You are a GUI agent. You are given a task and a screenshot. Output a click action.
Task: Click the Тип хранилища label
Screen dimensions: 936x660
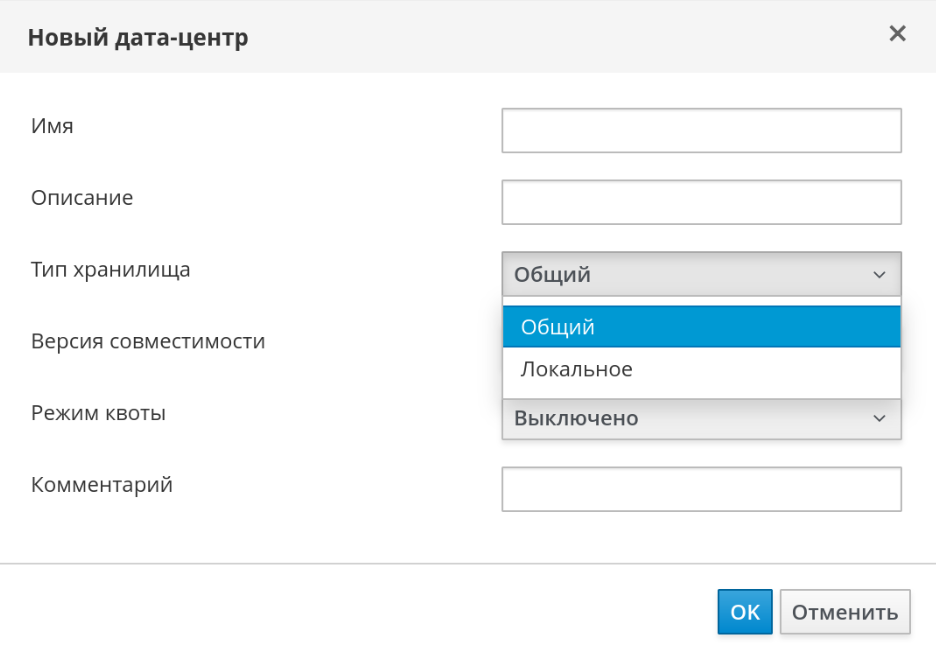(110, 269)
